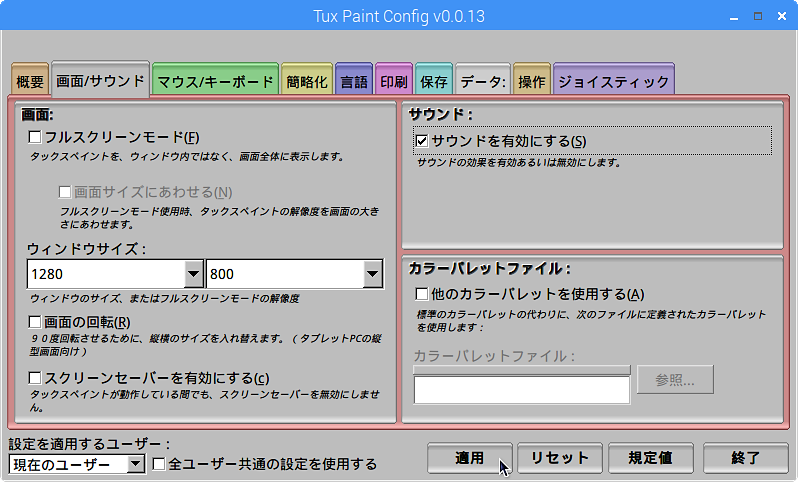Image resolution: width=798 pixels, height=482 pixels.
Task: Click the 参照... browse button
Action: 675,380
